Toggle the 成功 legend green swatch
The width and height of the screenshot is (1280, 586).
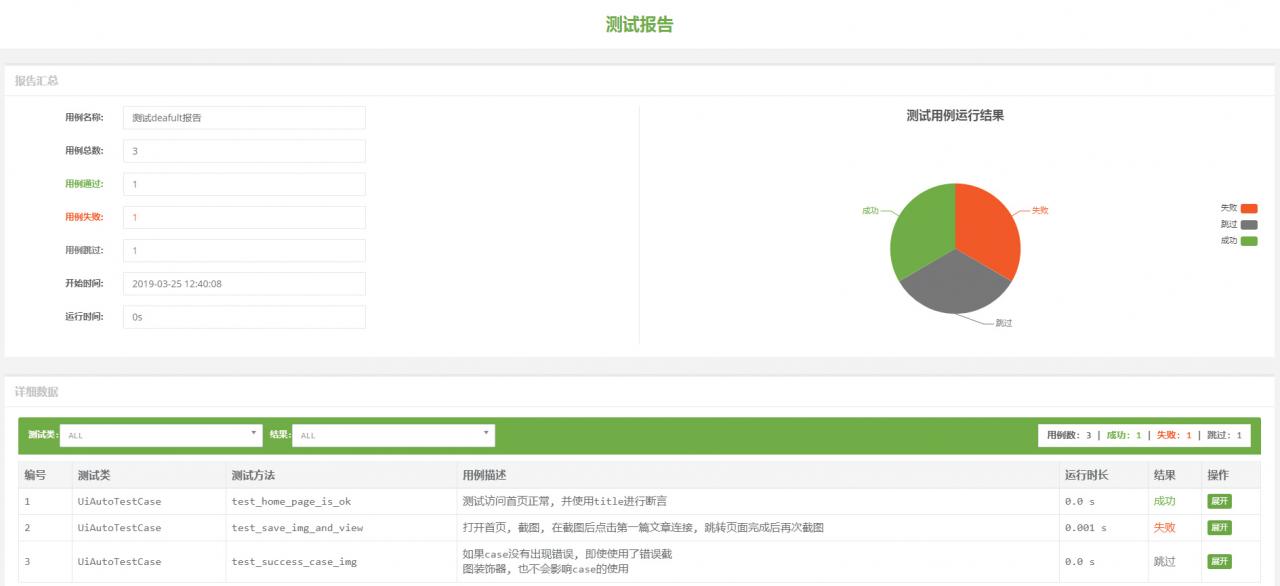coord(1249,241)
